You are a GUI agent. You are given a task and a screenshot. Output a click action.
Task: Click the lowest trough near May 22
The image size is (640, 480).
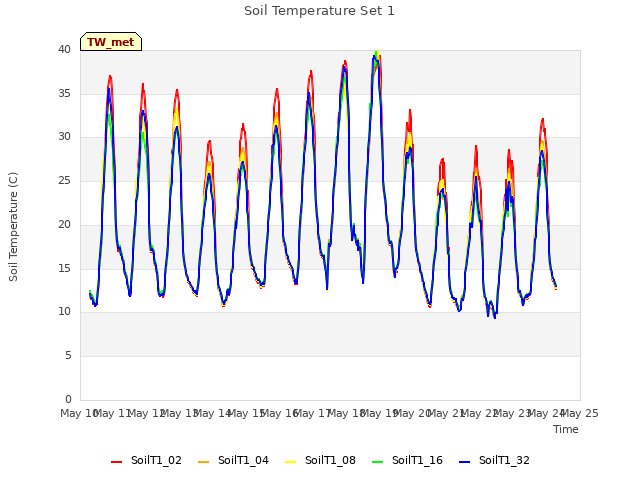point(495,317)
